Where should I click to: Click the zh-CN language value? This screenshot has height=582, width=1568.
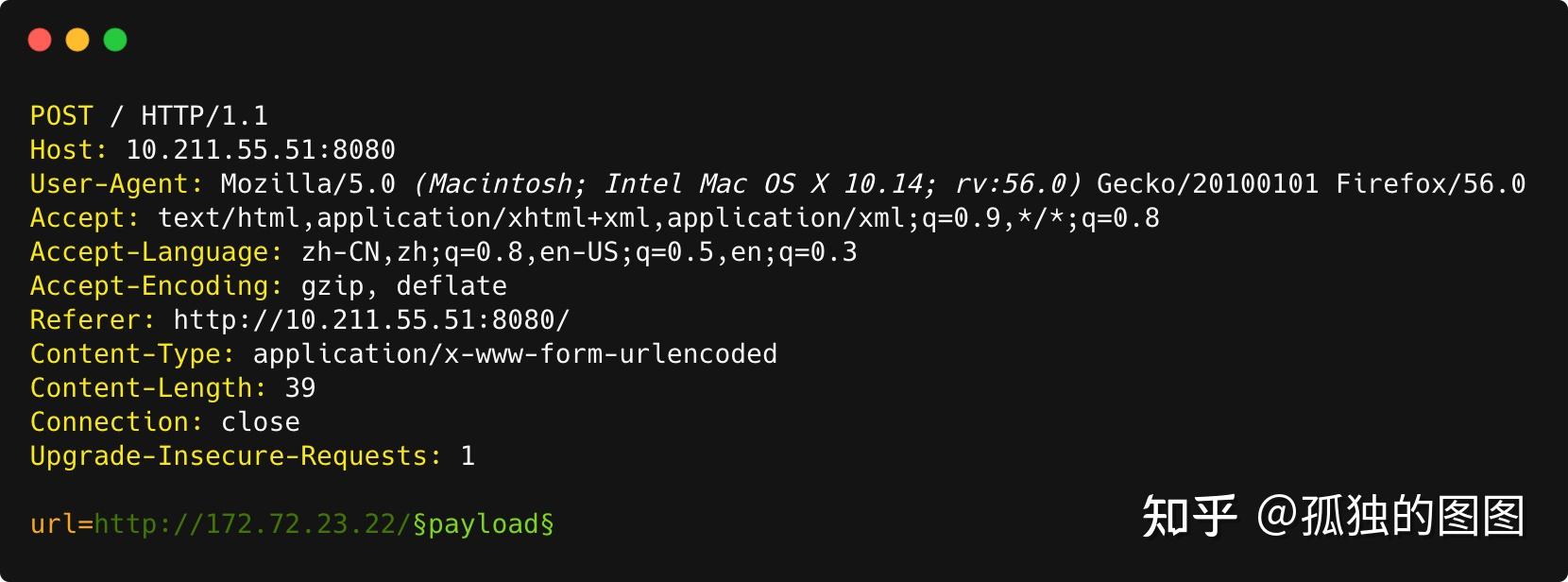(340, 252)
